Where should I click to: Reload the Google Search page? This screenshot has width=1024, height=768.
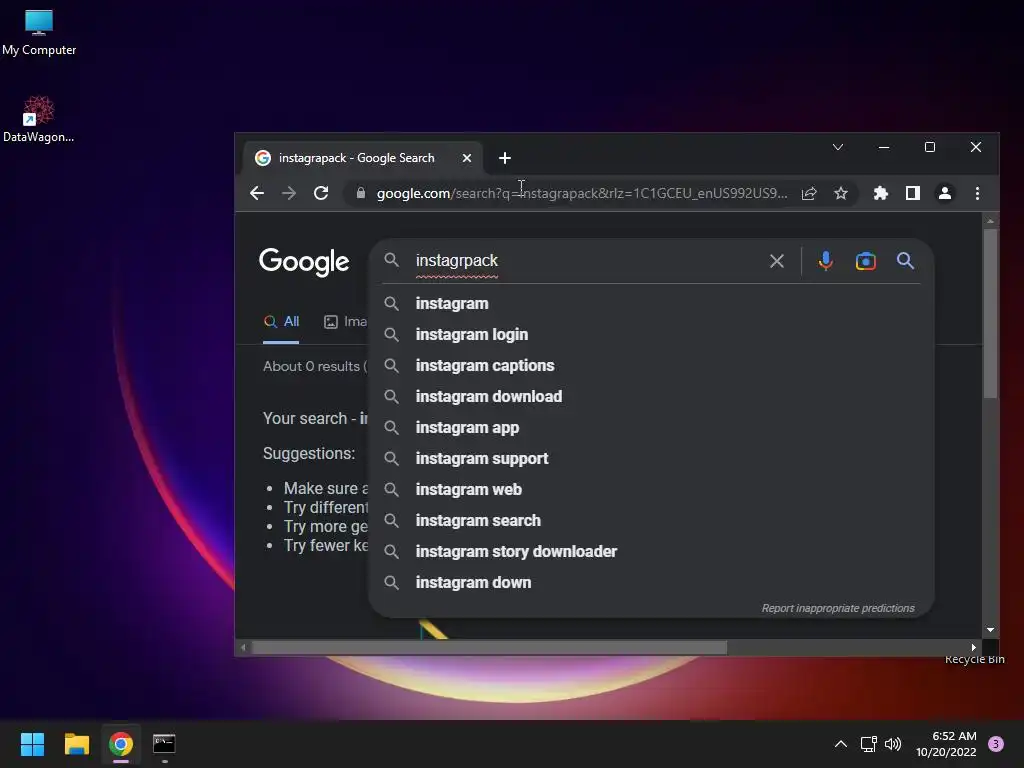321,193
